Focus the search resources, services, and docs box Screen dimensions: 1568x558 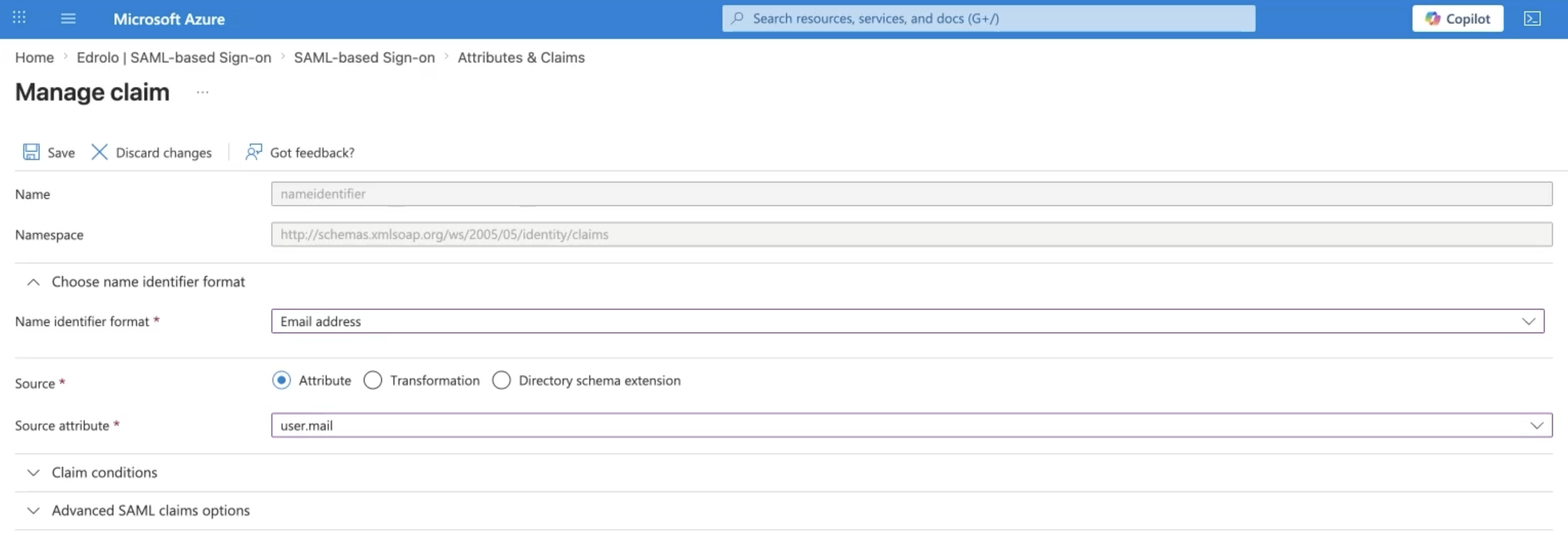988,18
